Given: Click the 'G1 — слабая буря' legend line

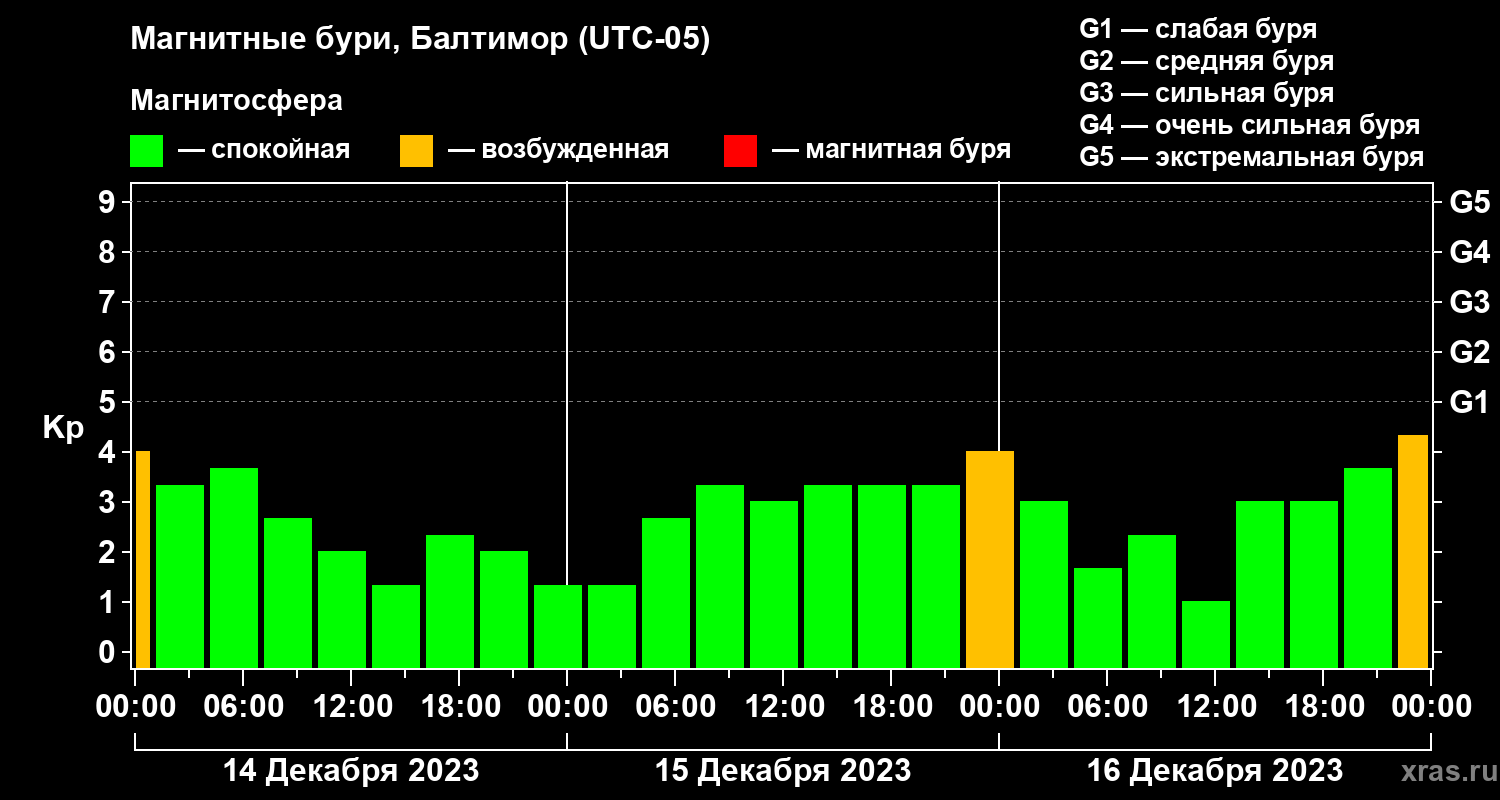Looking at the screenshot, I should [x=1198, y=29].
